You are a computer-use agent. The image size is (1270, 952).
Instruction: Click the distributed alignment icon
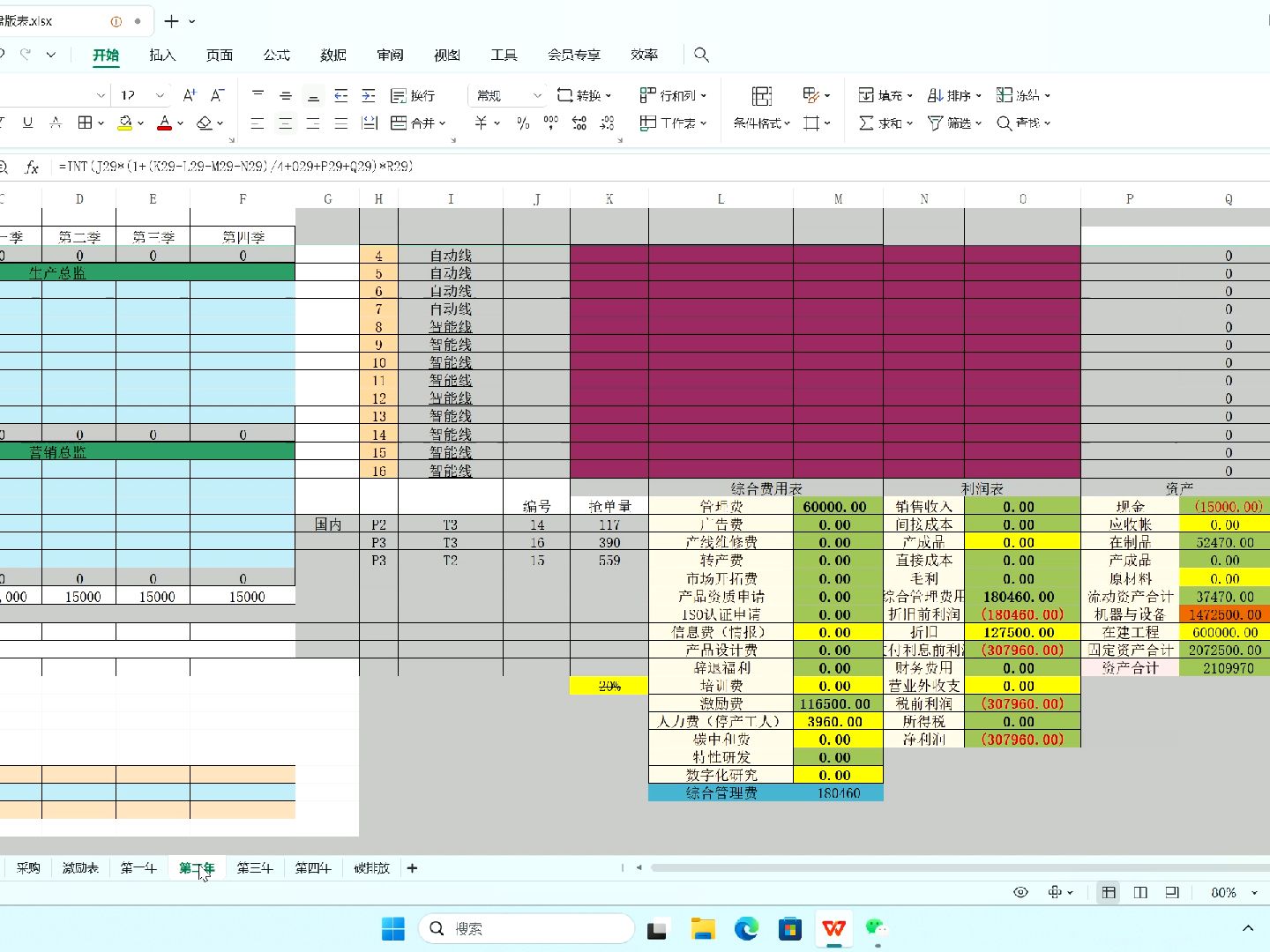click(x=370, y=123)
